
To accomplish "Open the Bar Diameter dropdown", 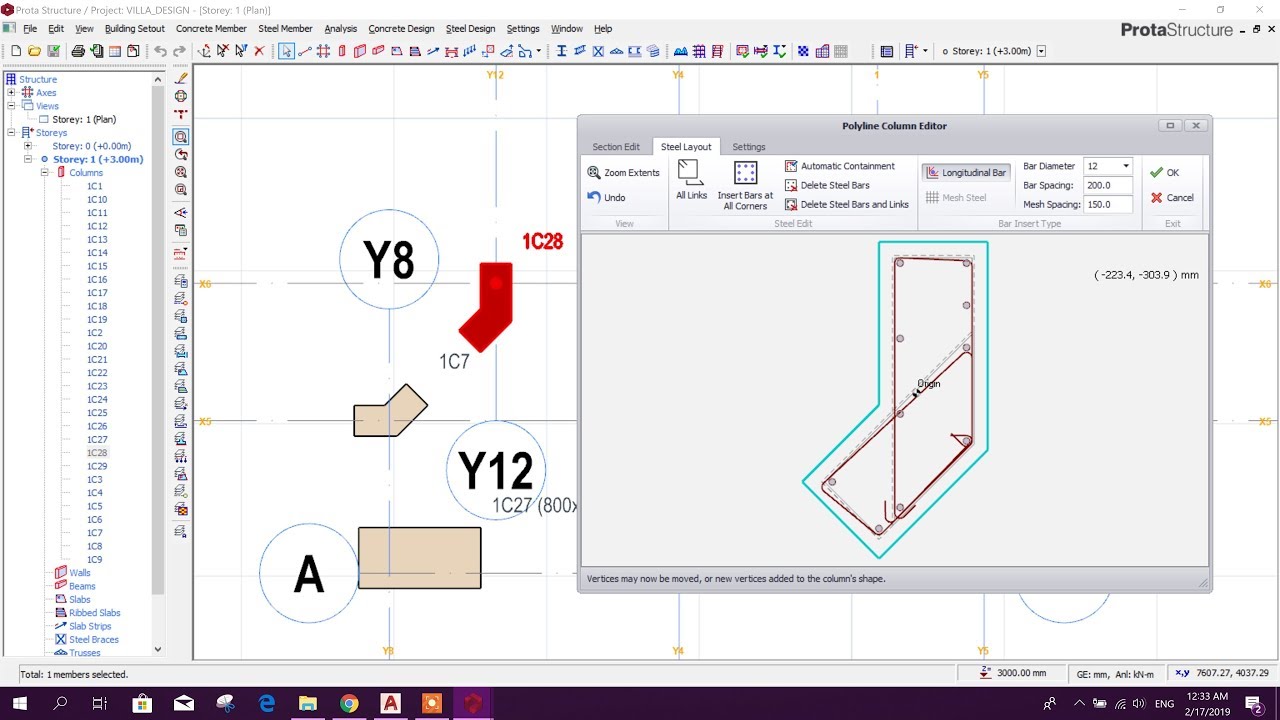I will (x=1127, y=166).
